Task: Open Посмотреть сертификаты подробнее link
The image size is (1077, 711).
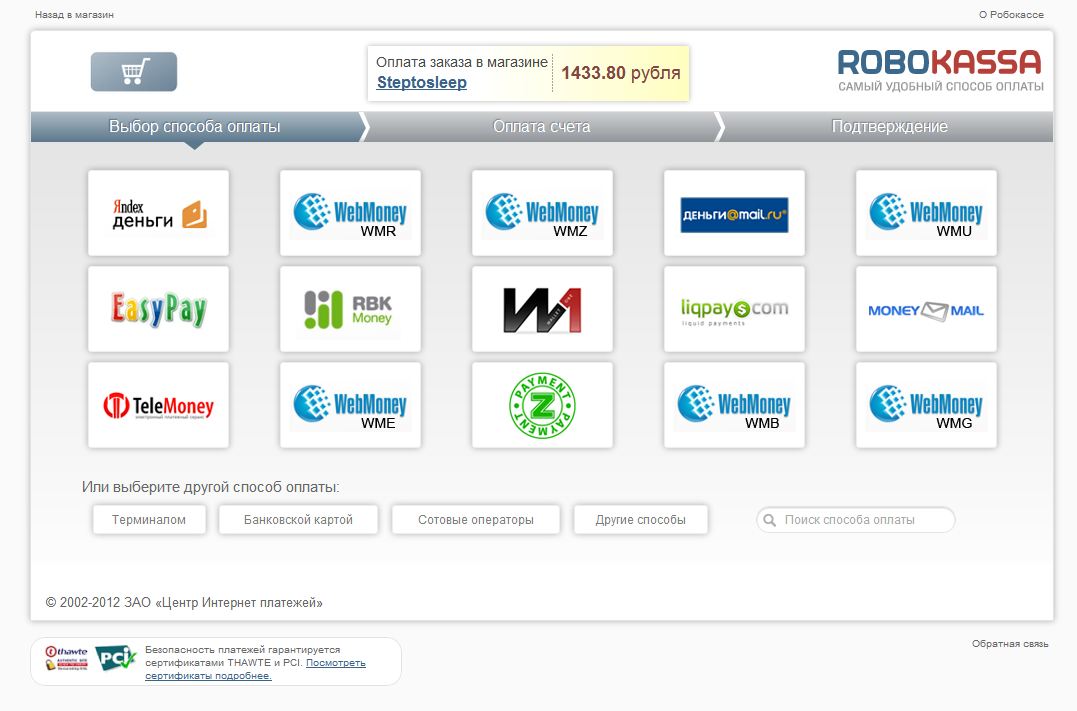Action: click(255, 670)
